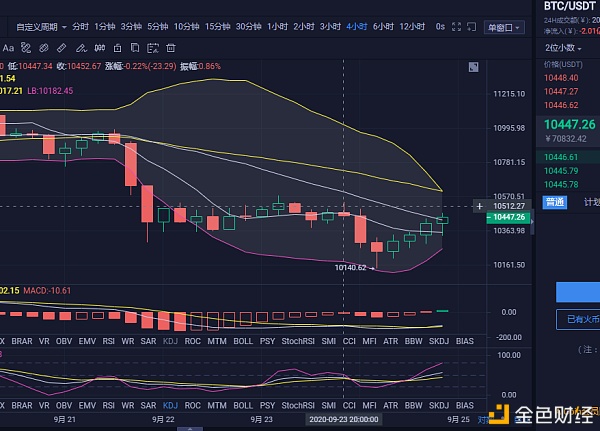Screen dimensions: 600x431
Task: Click the magnet snap tool icon
Action: [x=100, y=48]
